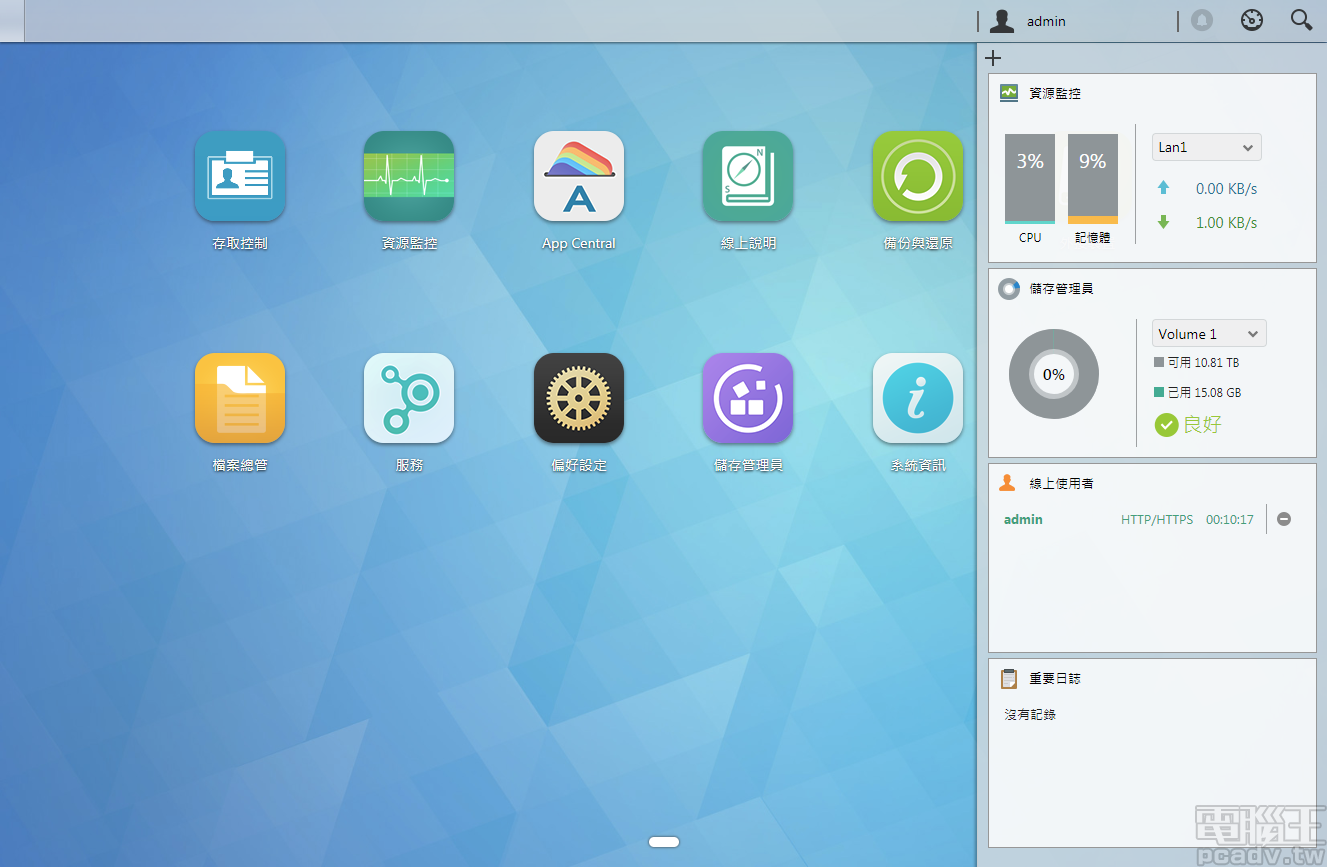Open the admin account menu
1327x867 pixels.
[1046, 21]
